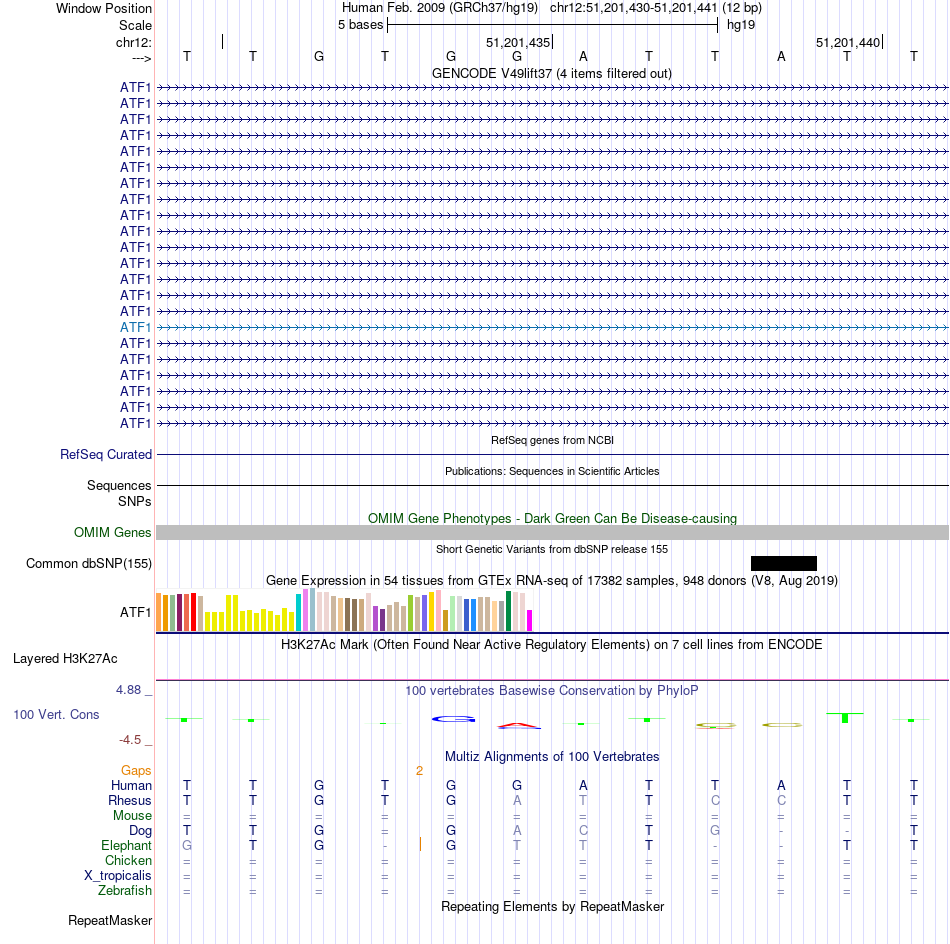Click the Dog alignment row label
Image resolution: width=950 pixels, height=944 pixels.
coord(140,831)
